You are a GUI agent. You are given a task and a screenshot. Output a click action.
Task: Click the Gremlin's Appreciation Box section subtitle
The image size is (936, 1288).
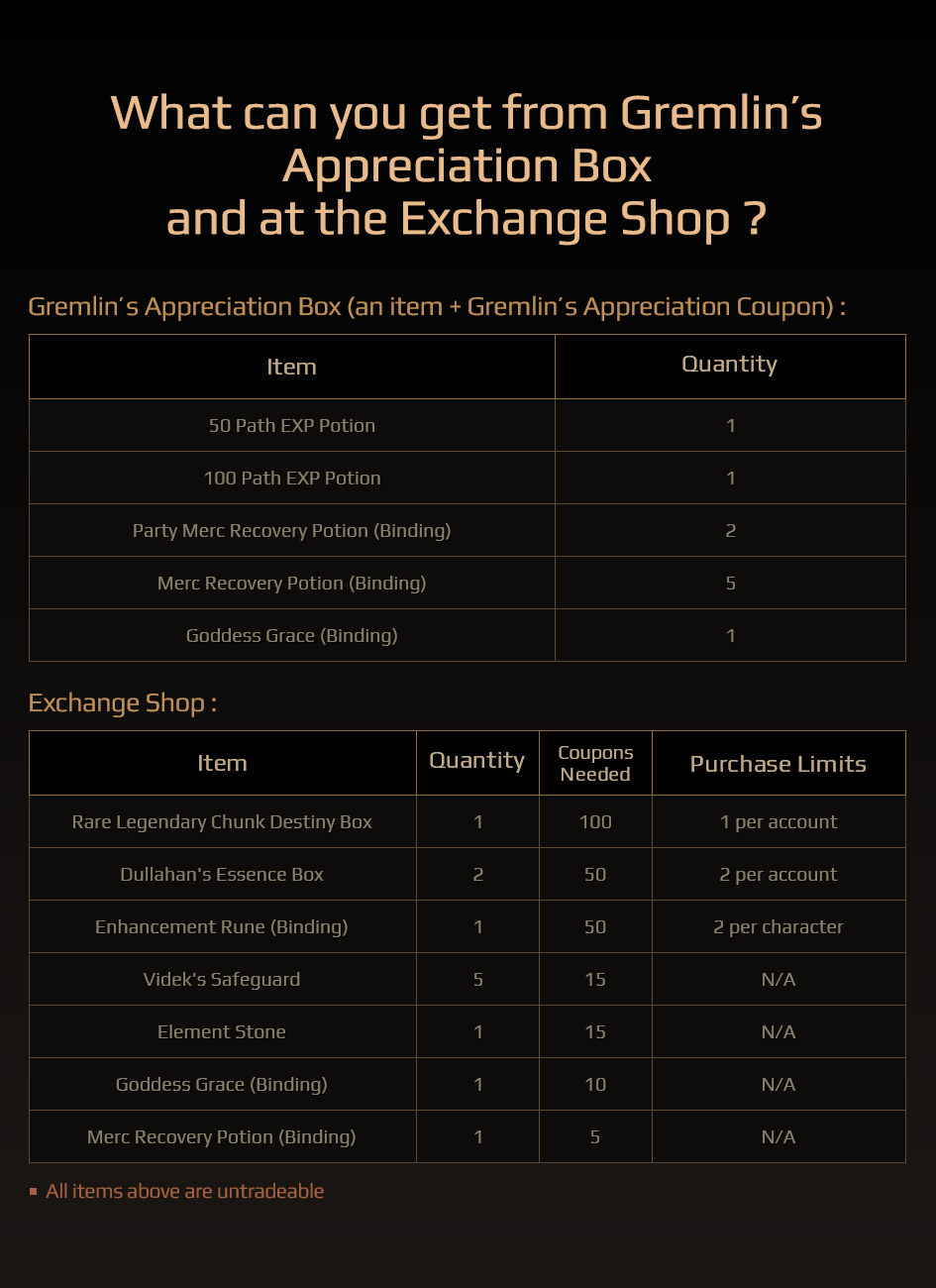click(437, 307)
